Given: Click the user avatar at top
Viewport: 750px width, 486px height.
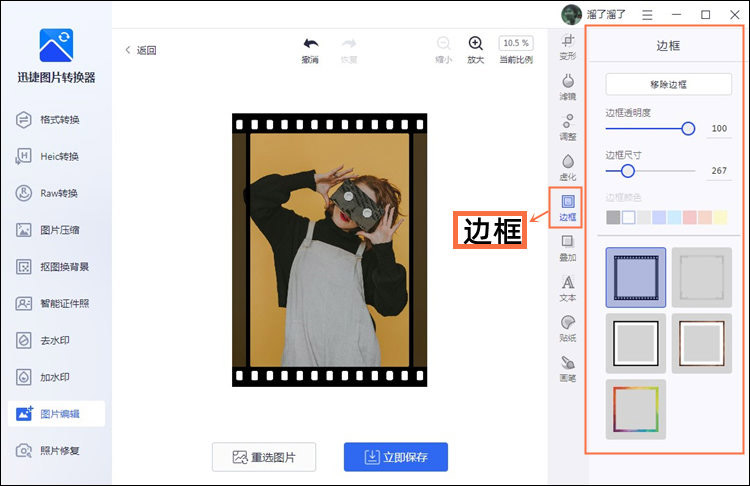Looking at the screenshot, I should coord(571,14).
